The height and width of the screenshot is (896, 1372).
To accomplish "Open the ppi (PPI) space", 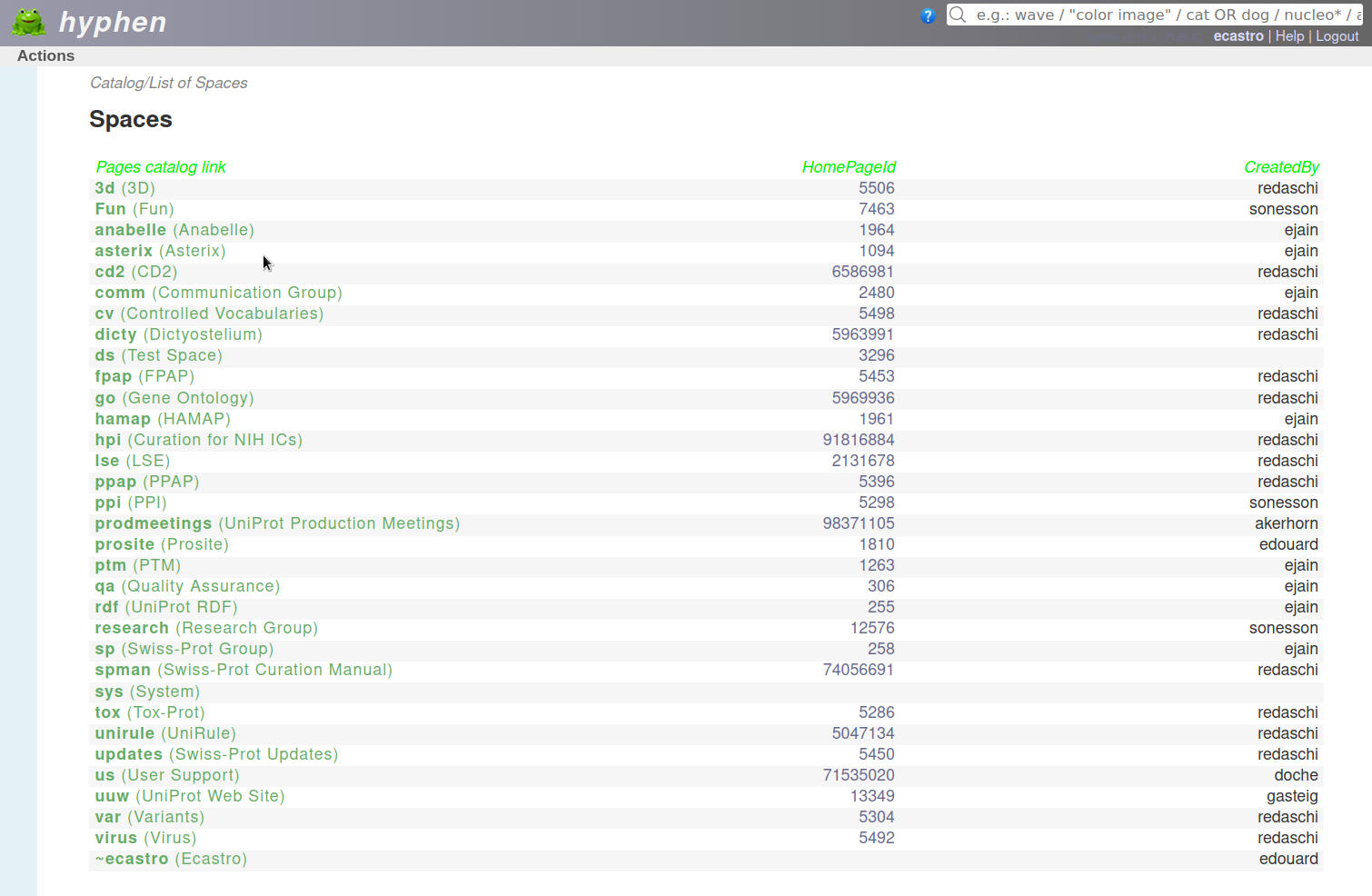I will click(x=131, y=503).
